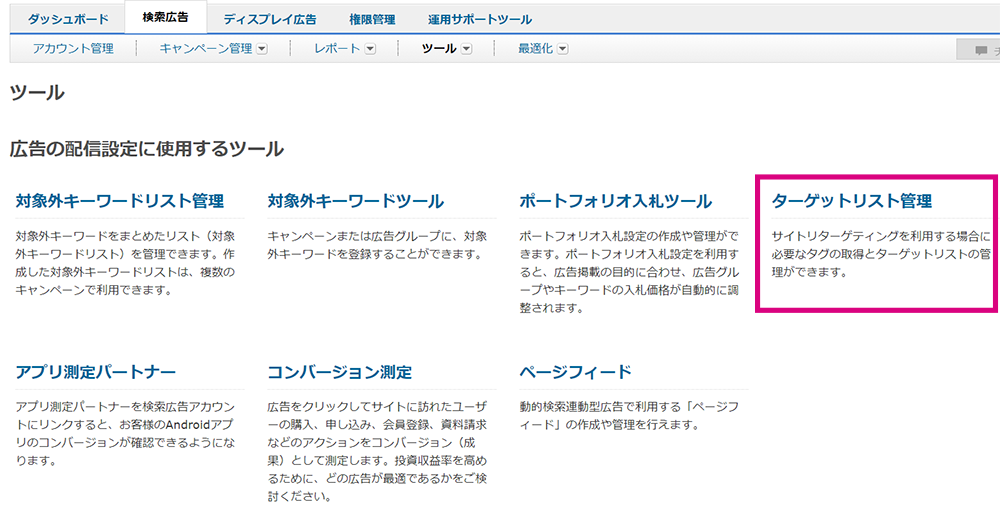Click the 最適化 menu item
Screen dimensions: 1000x518
[536, 48]
